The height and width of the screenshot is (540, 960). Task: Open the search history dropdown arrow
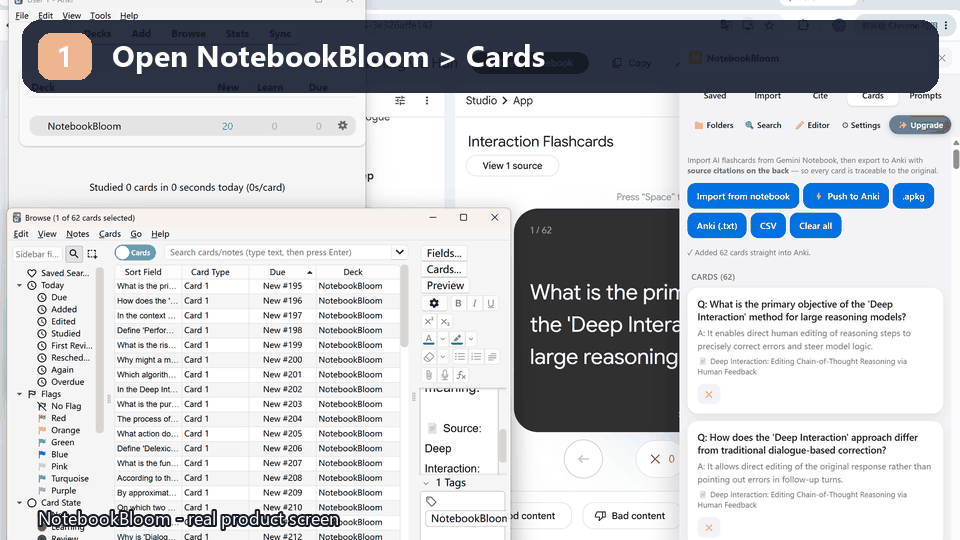pyautogui.click(x=399, y=252)
